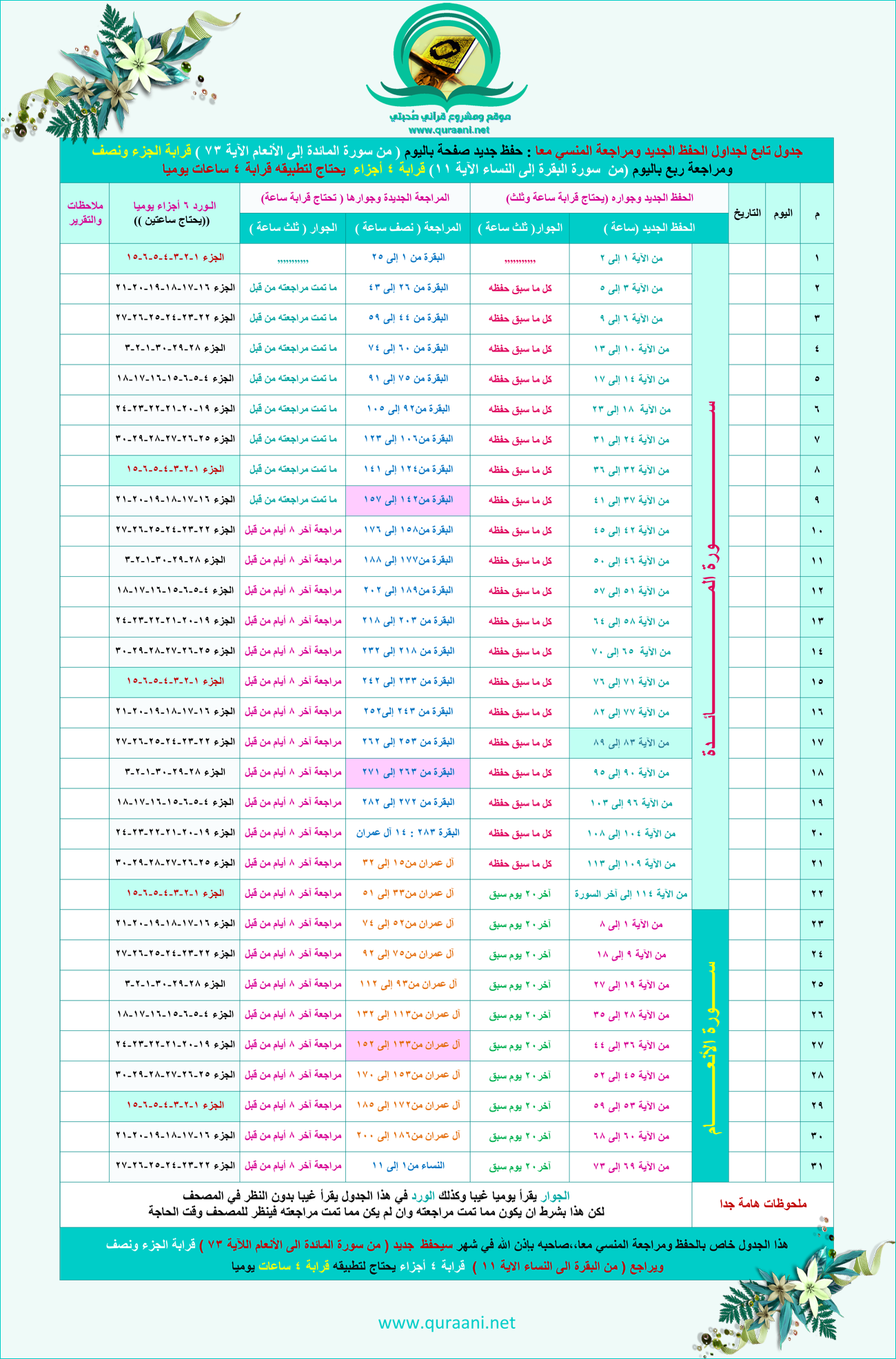The width and height of the screenshot is (896, 1359).
Task: Click the cell 'البقرة ٢٨٣ : ١٤ آل عمران'
Action: [408, 833]
